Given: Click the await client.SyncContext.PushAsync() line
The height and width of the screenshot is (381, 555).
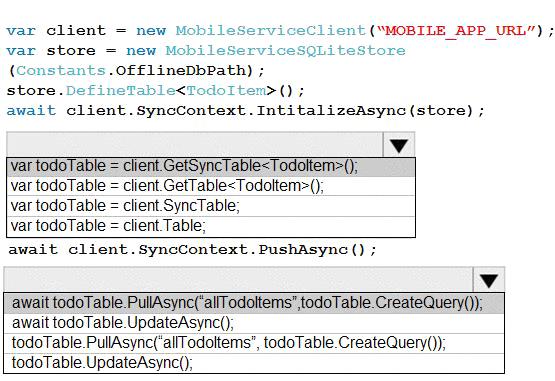Looking at the screenshot, I should [193, 250].
